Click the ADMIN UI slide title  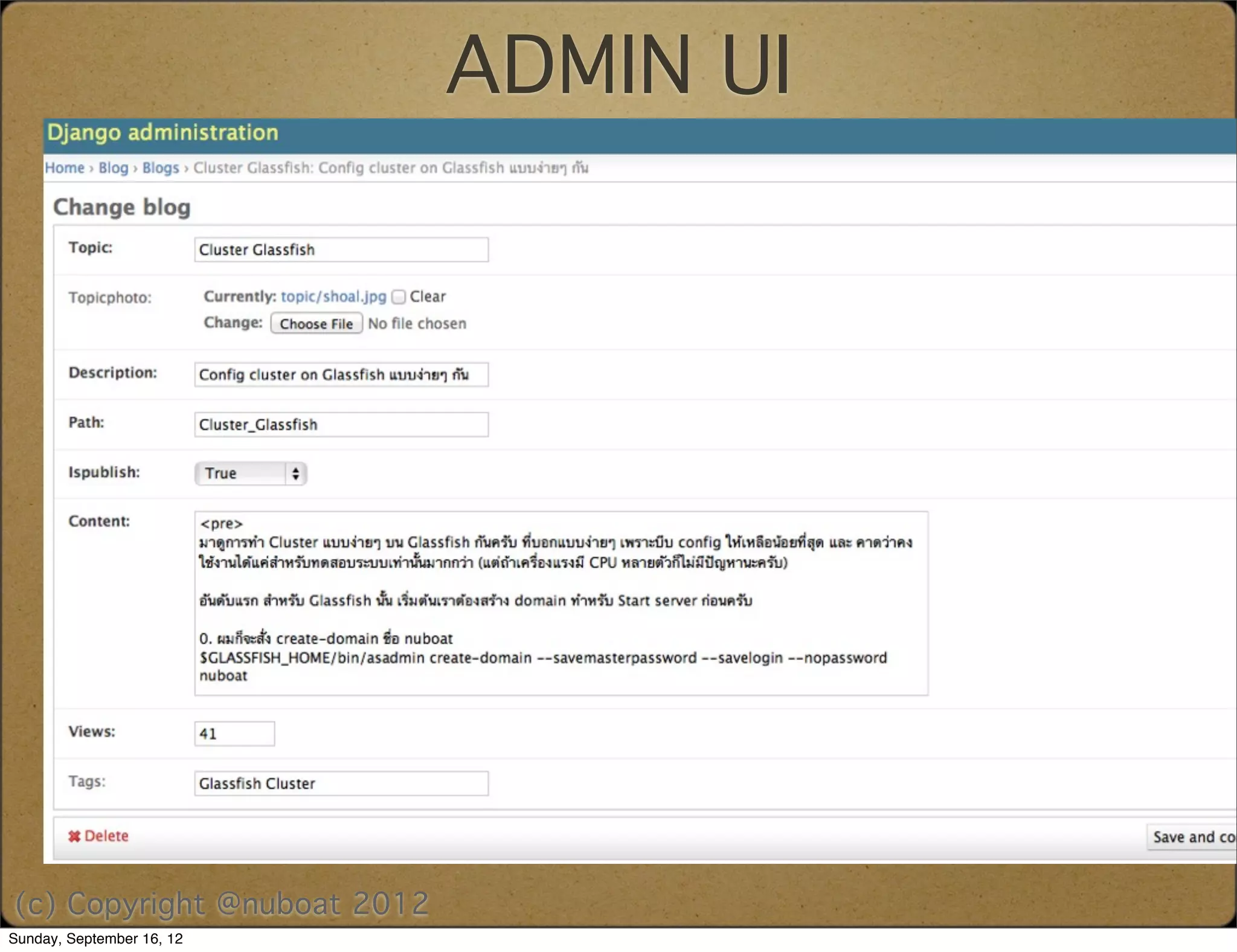pyautogui.click(x=618, y=65)
